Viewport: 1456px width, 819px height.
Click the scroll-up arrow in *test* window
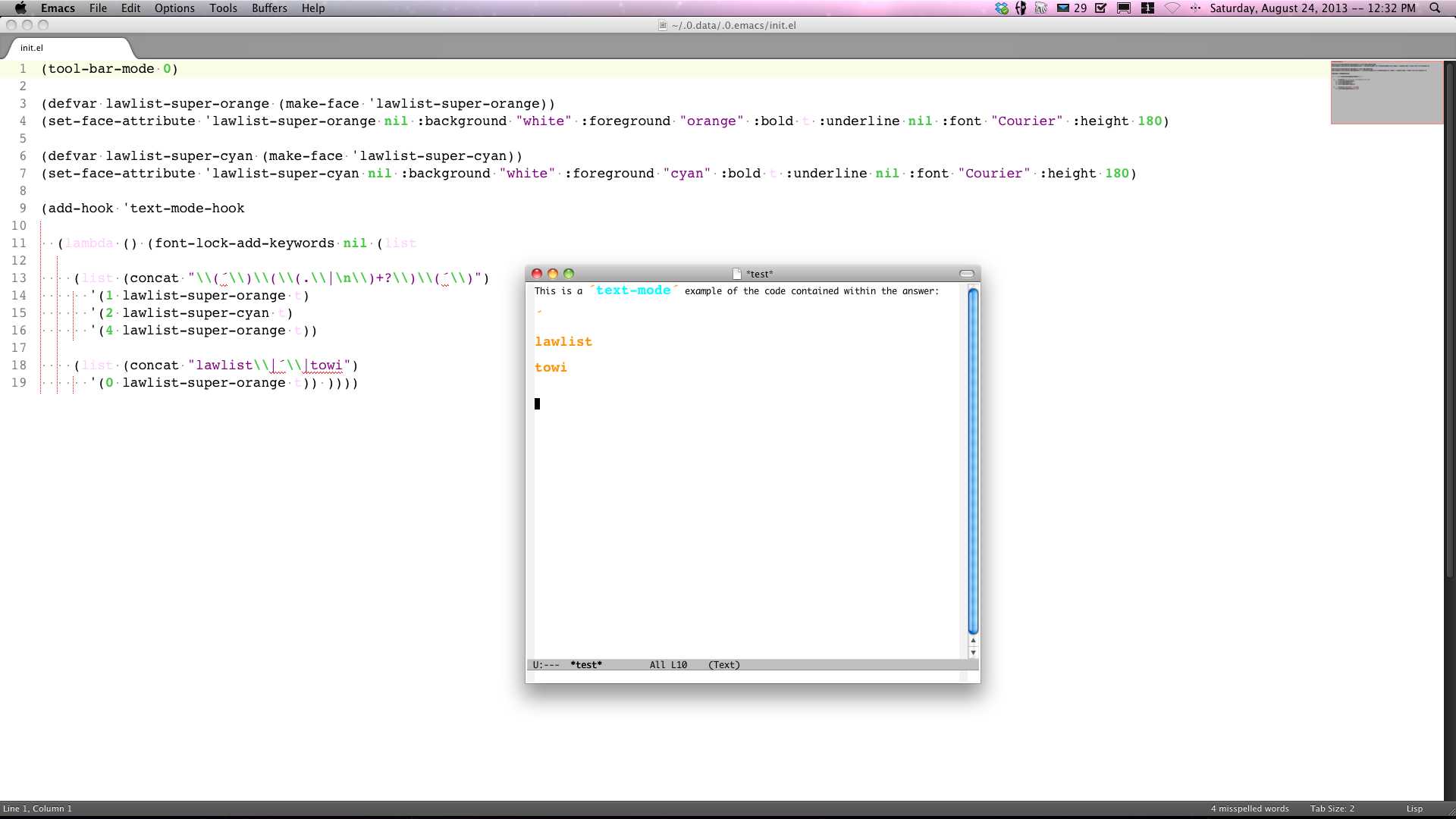click(x=973, y=641)
